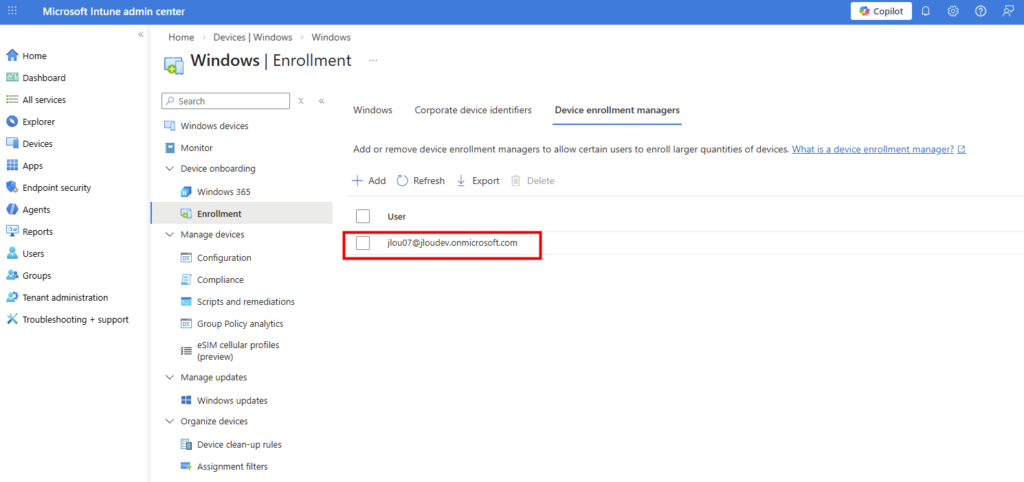This screenshot has height=482, width=1024.
Task: Open the feedback person icon
Action: tap(1007, 11)
